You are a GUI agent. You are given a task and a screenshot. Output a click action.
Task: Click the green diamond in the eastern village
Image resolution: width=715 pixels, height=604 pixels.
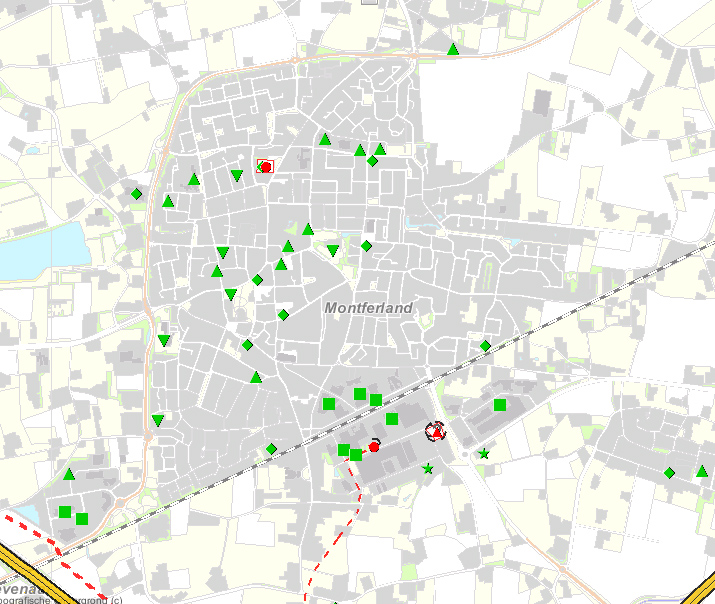[669, 473]
